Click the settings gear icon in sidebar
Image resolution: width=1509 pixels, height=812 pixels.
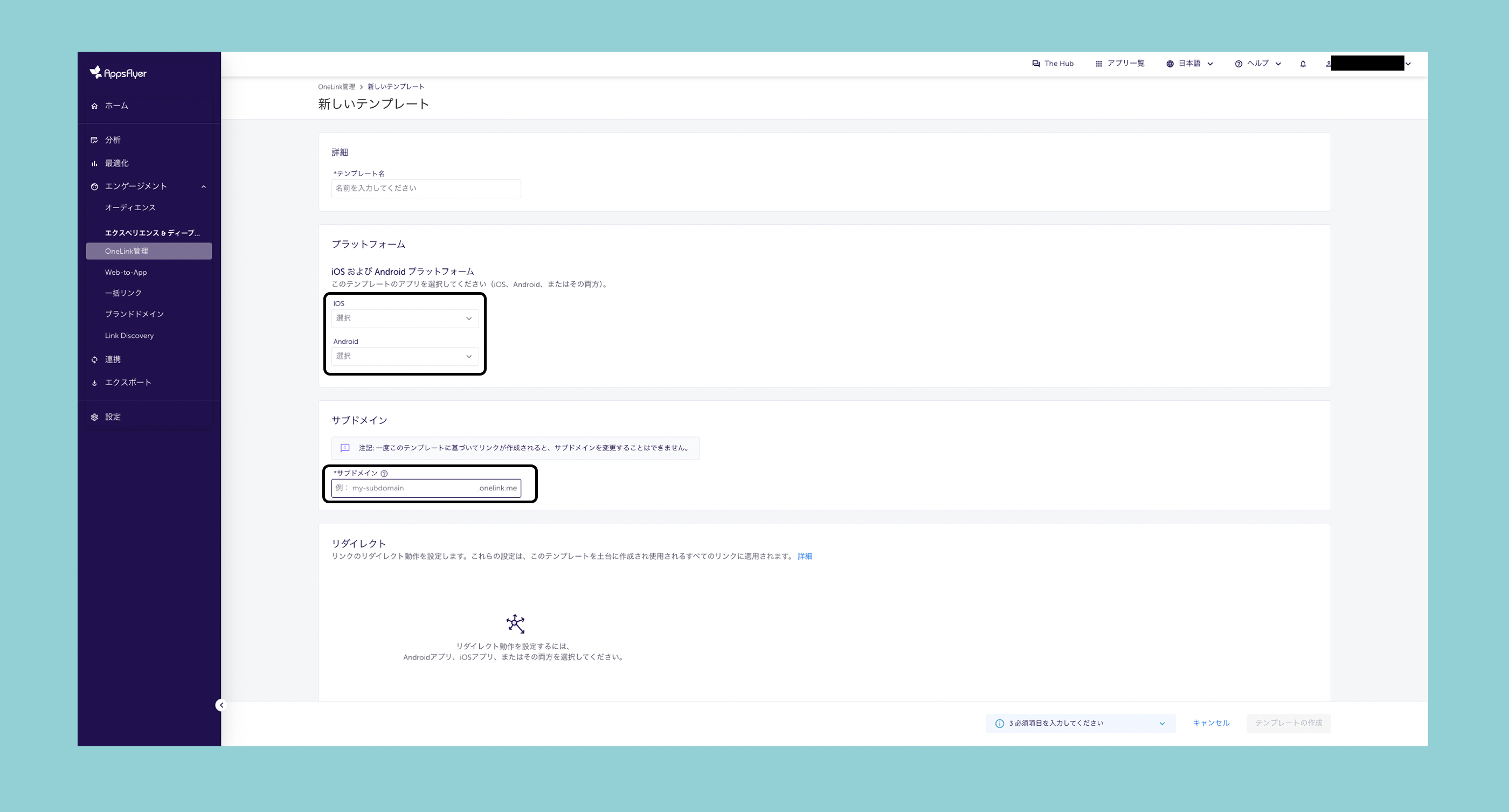click(x=94, y=417)
